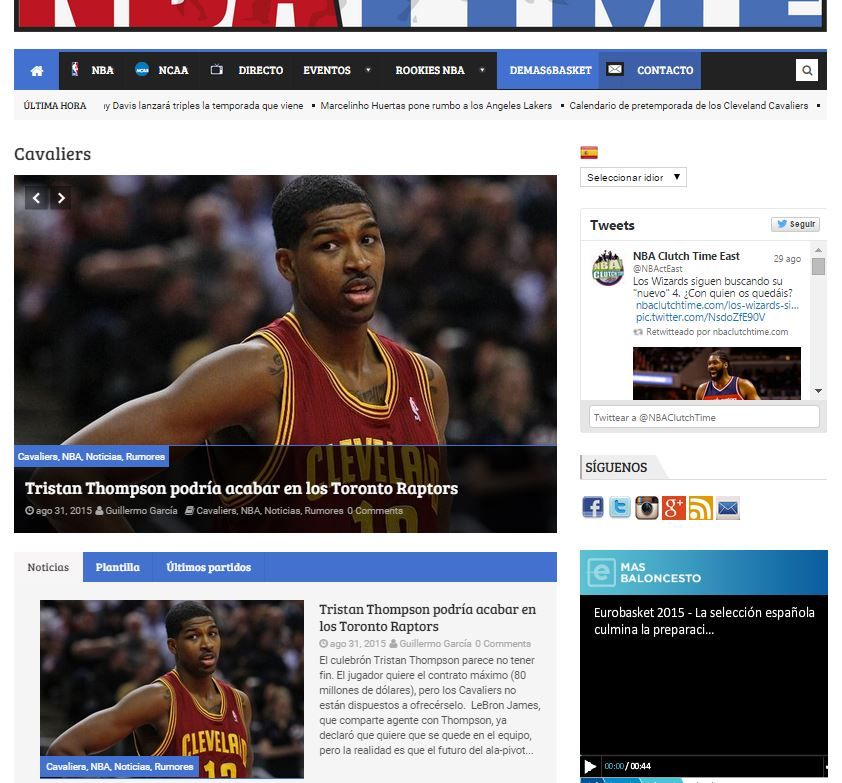This screenshot has width=842, height=783.
Task: Open the RSS feed icon
Action: tap(701, 508)
